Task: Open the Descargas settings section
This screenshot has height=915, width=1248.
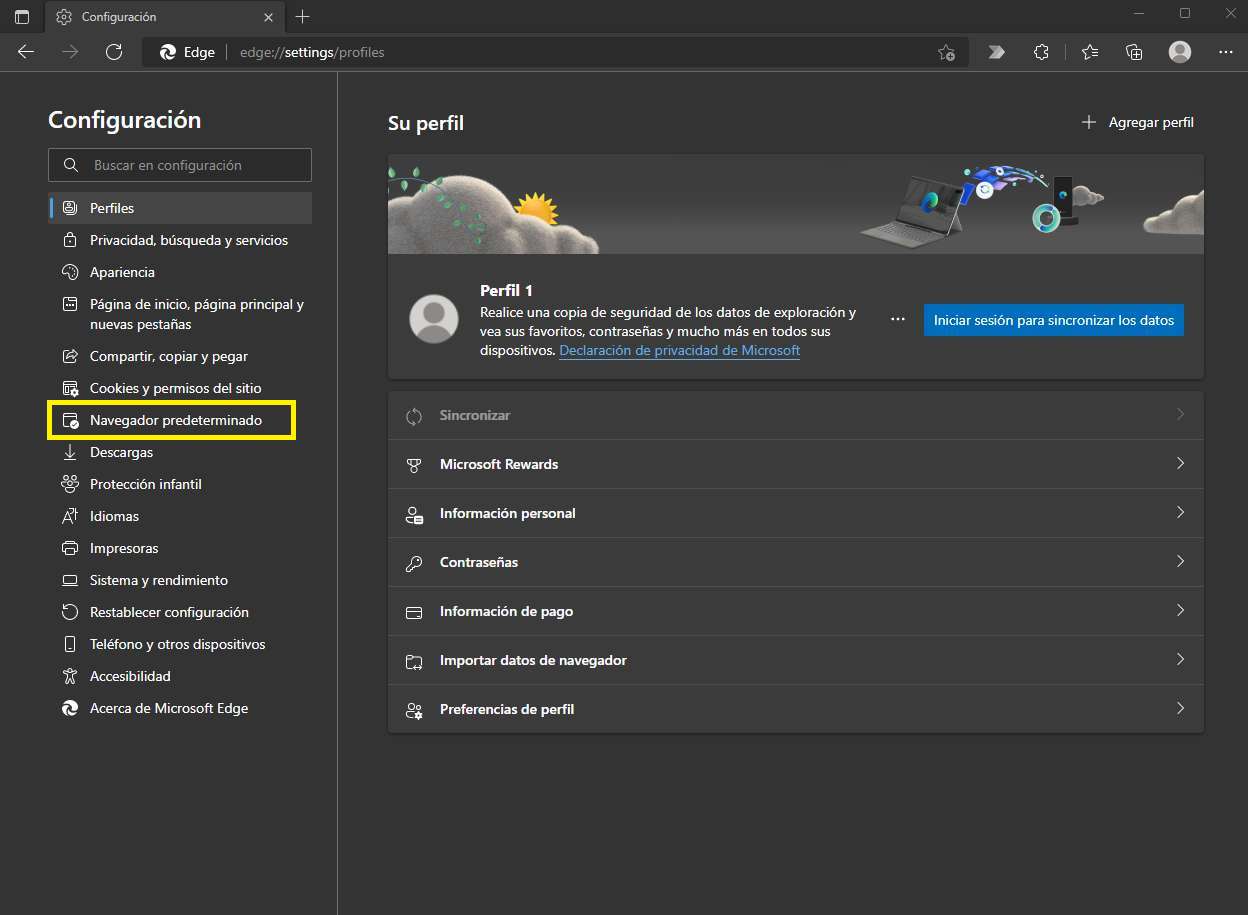Action: point(180,452)
